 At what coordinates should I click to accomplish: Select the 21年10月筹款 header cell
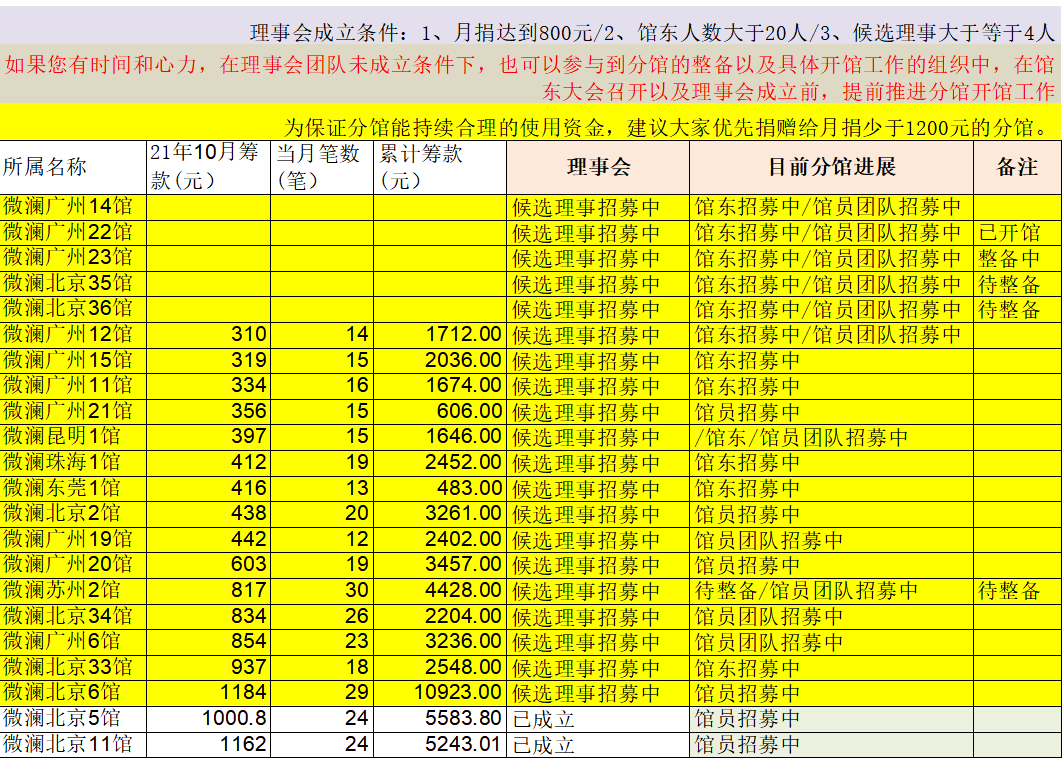click(x=208, y=167)
